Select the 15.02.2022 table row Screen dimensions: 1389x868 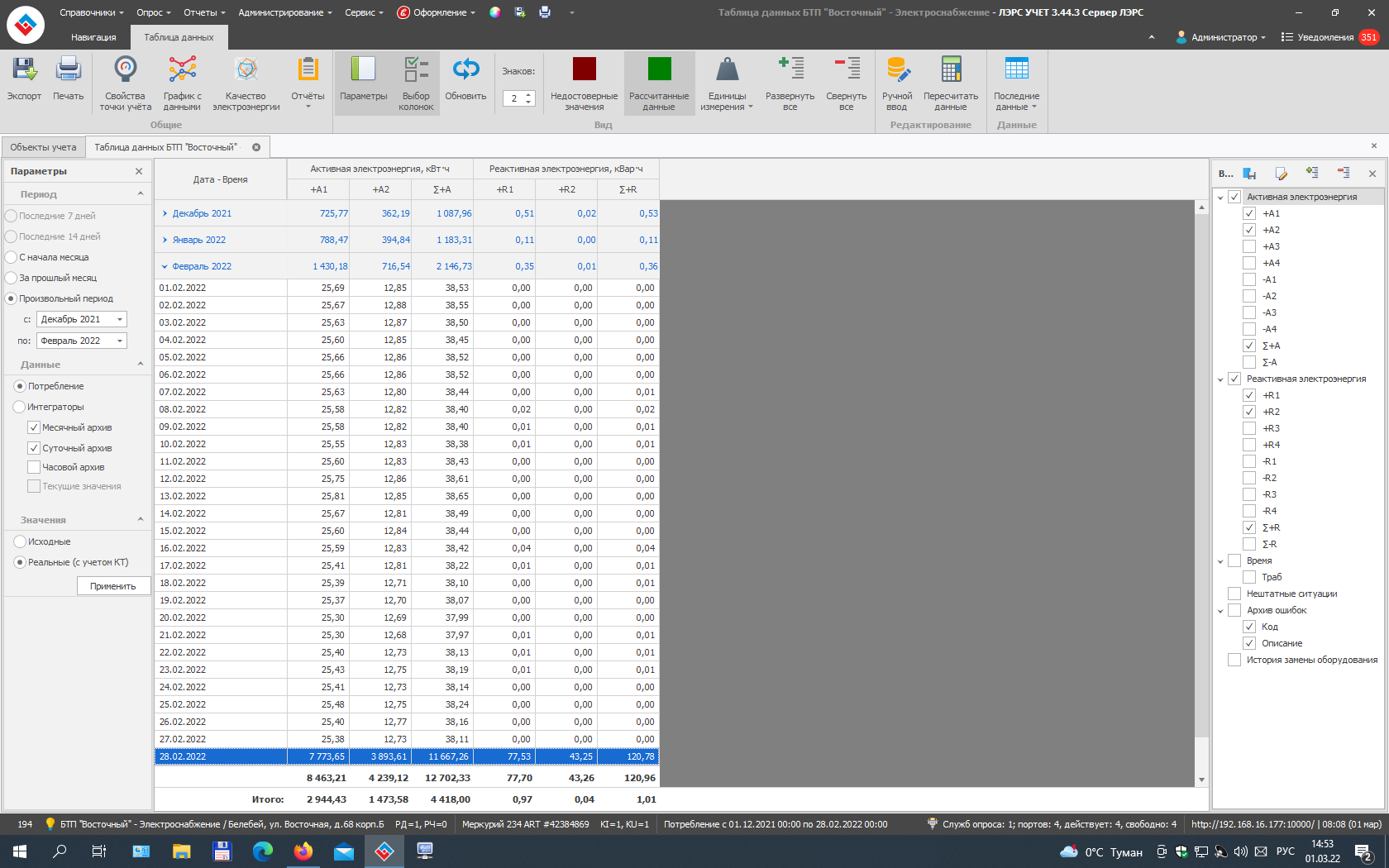pos(407,531)
